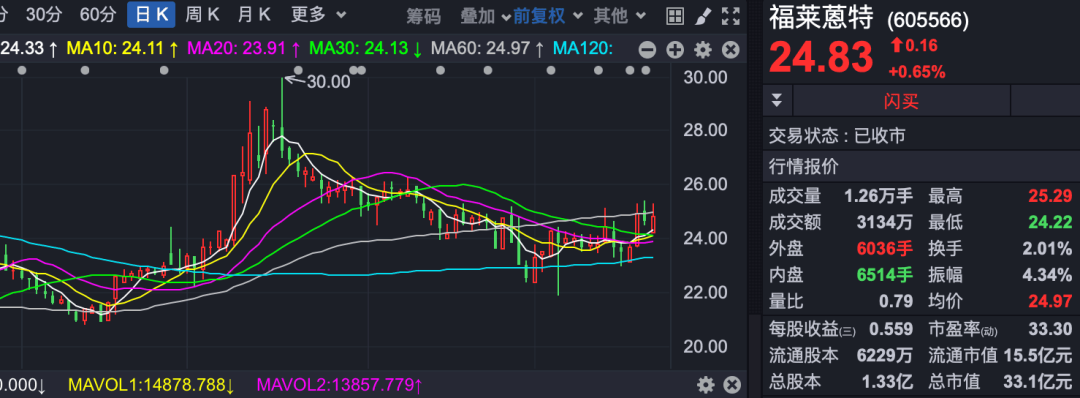Click the 成交额 value 3134万
This screenshot has height=398, width=1080.
[884, 222]
